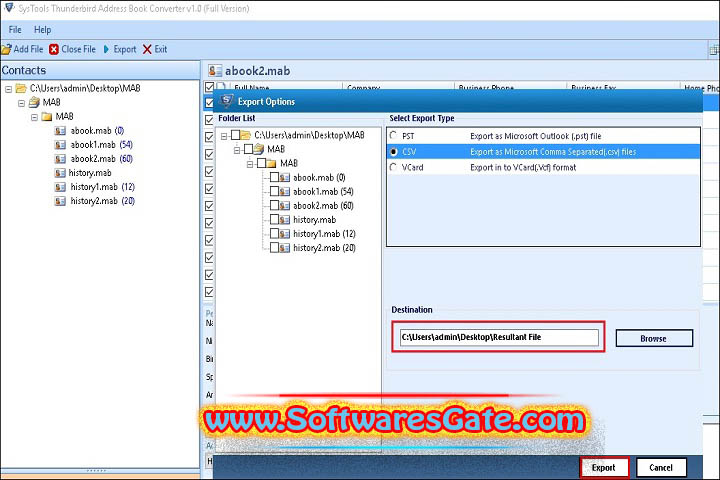Click the Add File folder icon
Viewport: 720px width, 480px height.
pos(6,49)
